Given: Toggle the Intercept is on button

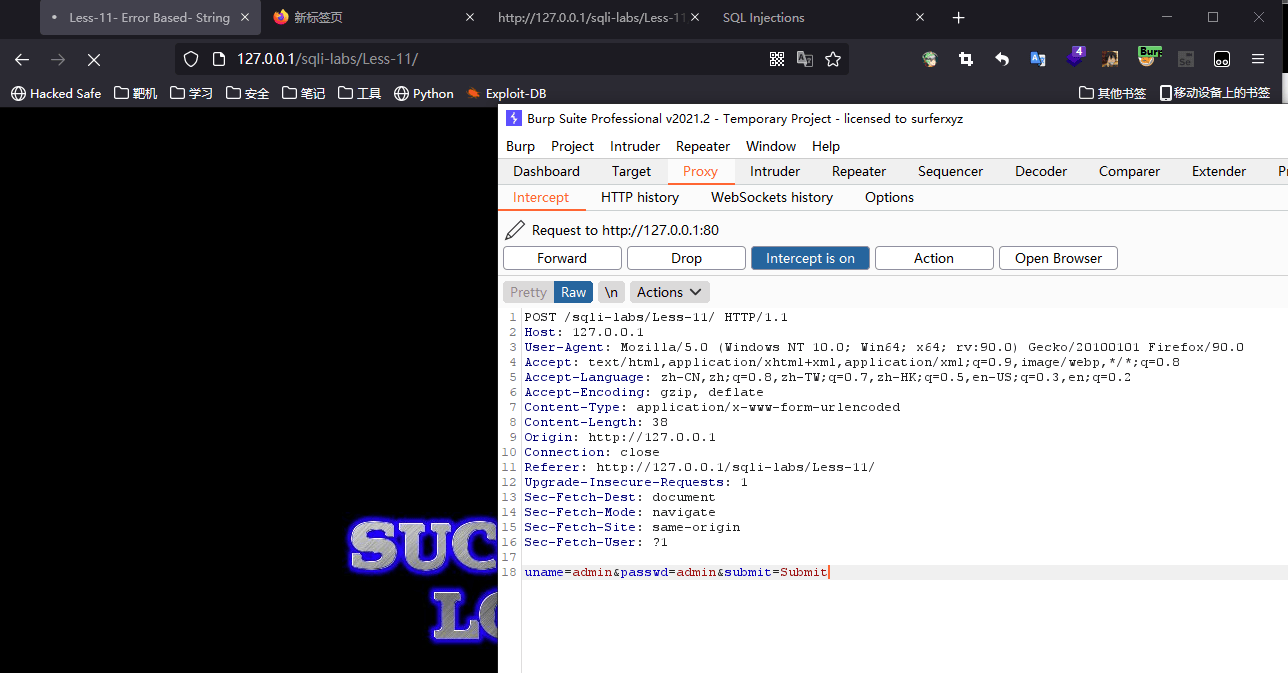Looking at the screenshot, I should pyautogui.click(x=810, y=258).
